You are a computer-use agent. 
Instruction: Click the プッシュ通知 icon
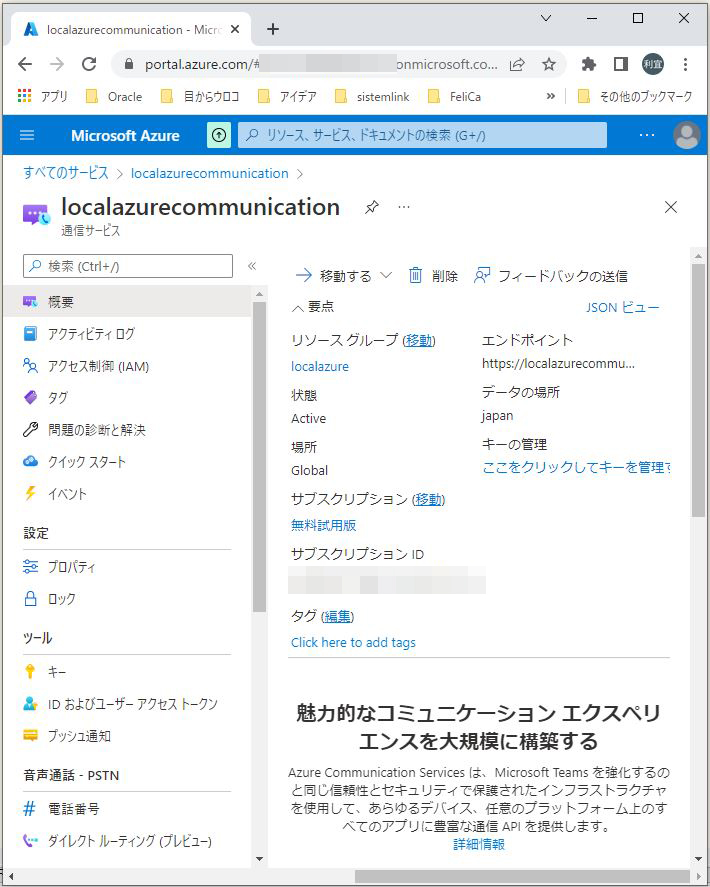pos(31,735)
